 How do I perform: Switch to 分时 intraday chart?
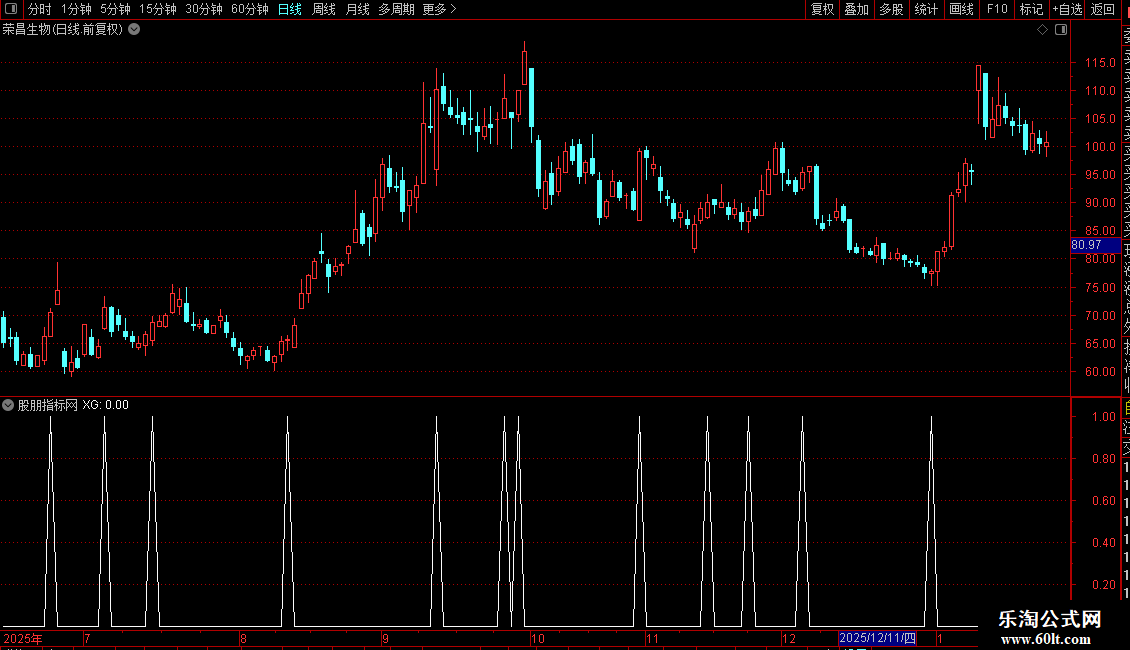(40, 9)
